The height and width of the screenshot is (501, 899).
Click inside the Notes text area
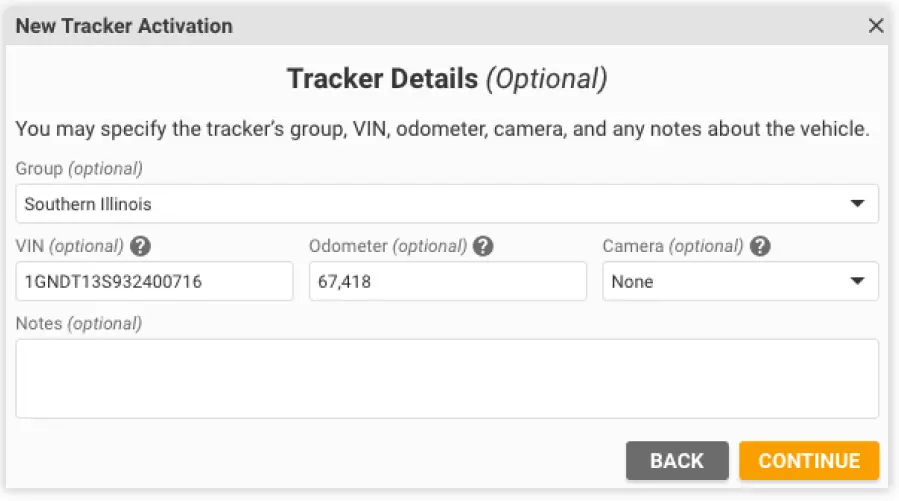[446, 378]
